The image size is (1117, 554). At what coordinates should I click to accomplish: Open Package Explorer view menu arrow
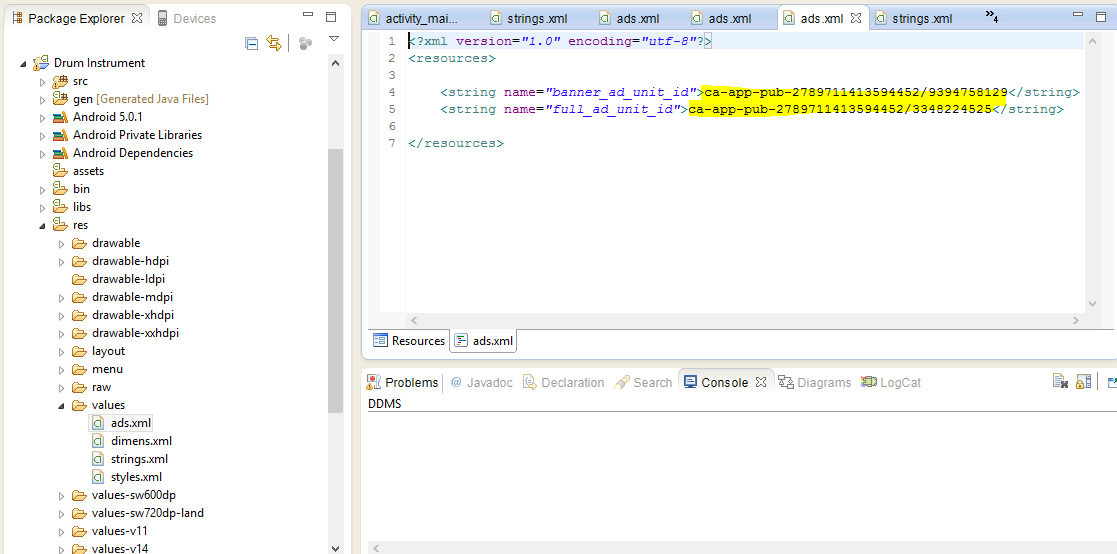pos(334,40)
